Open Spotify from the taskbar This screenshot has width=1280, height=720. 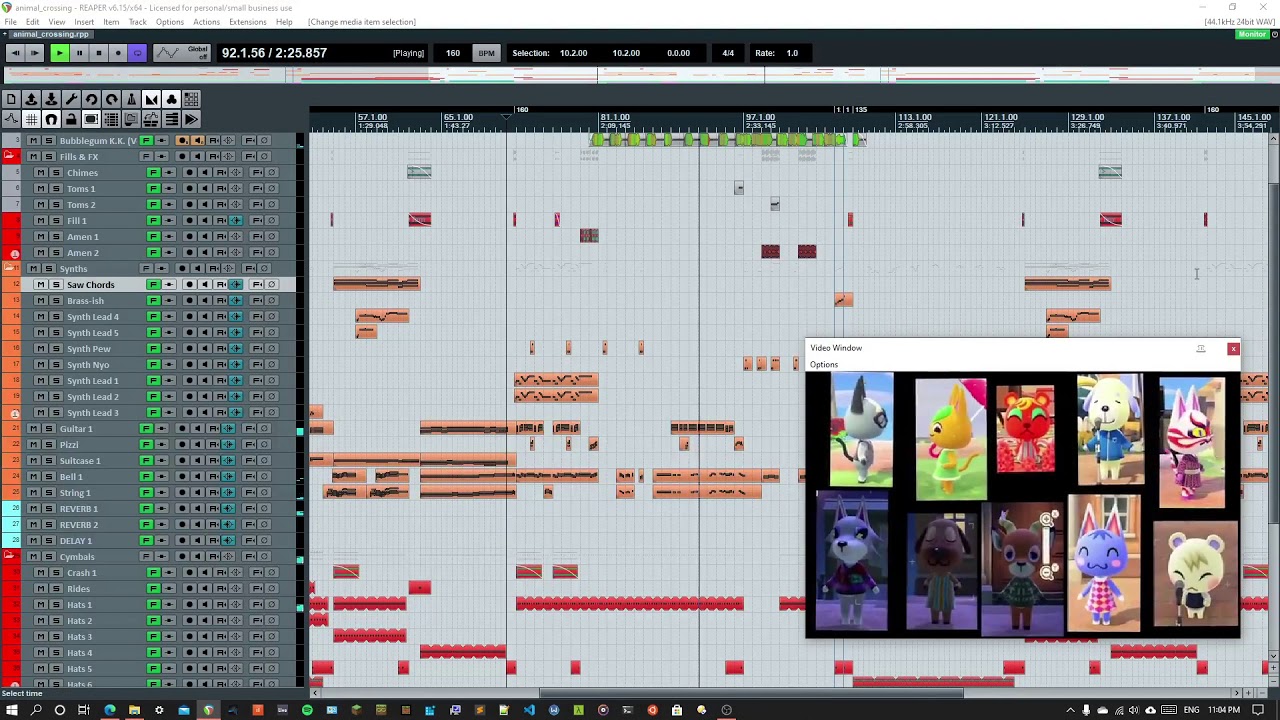point(307,710)
